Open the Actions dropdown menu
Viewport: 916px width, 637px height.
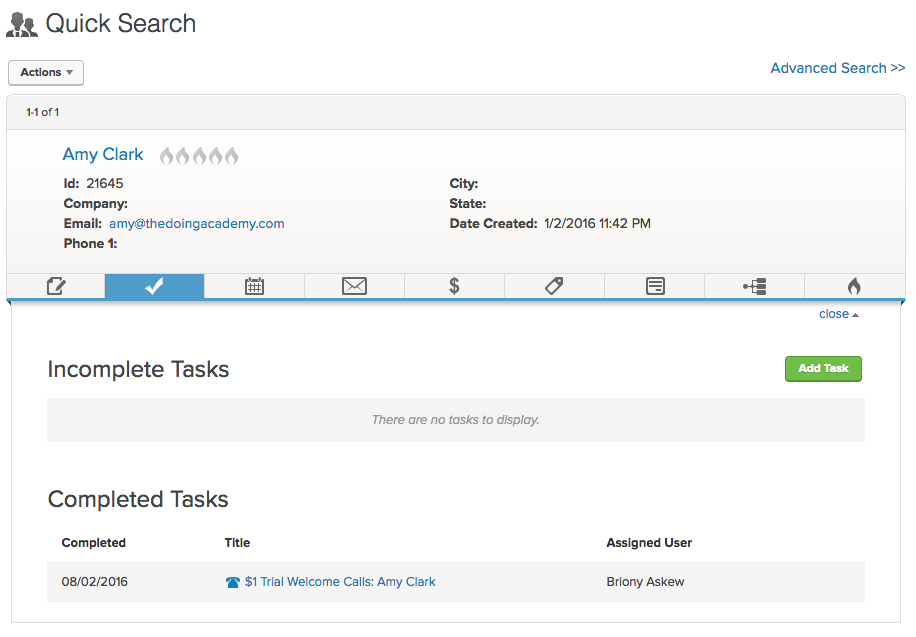[46, 73]
